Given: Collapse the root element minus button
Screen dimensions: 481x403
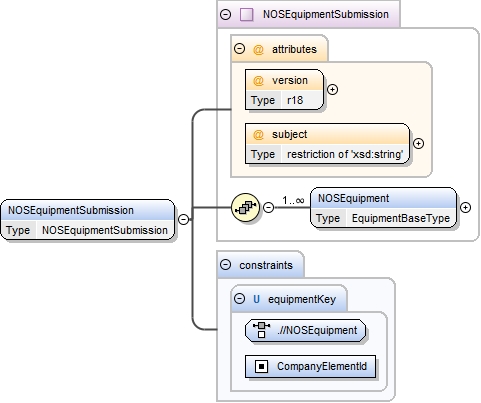Looking at the screenshot, I should [183, 219].
